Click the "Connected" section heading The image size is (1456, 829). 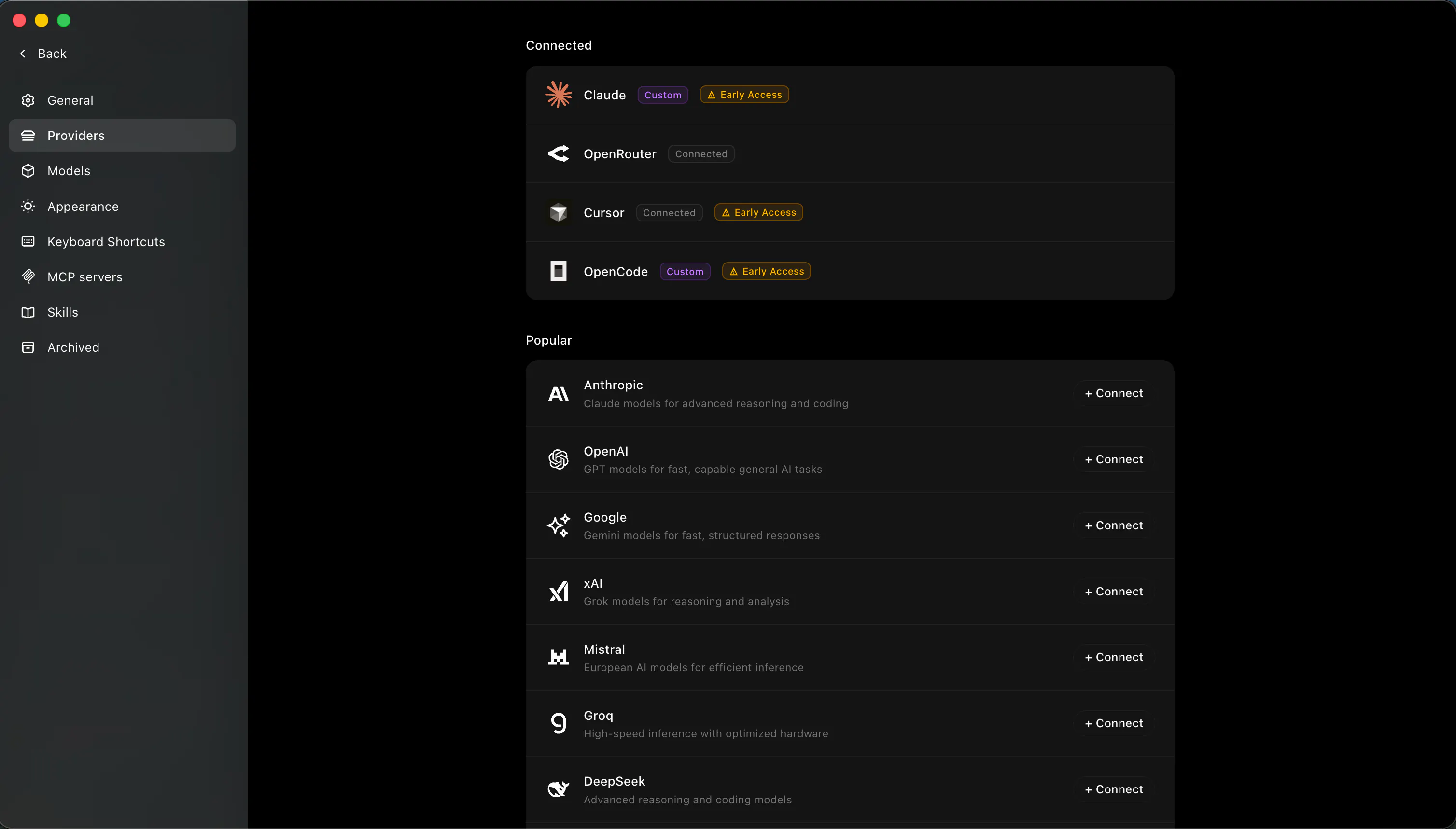pyautogui.click(x=558, y=45)
